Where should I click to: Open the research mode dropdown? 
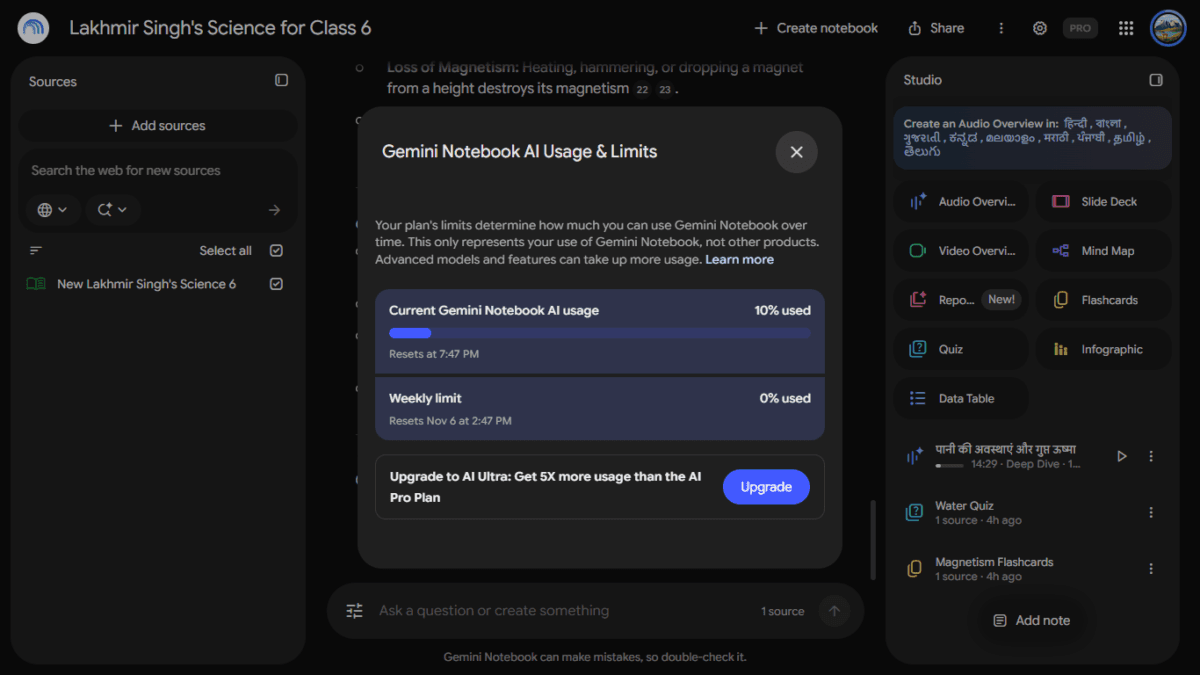113,210
